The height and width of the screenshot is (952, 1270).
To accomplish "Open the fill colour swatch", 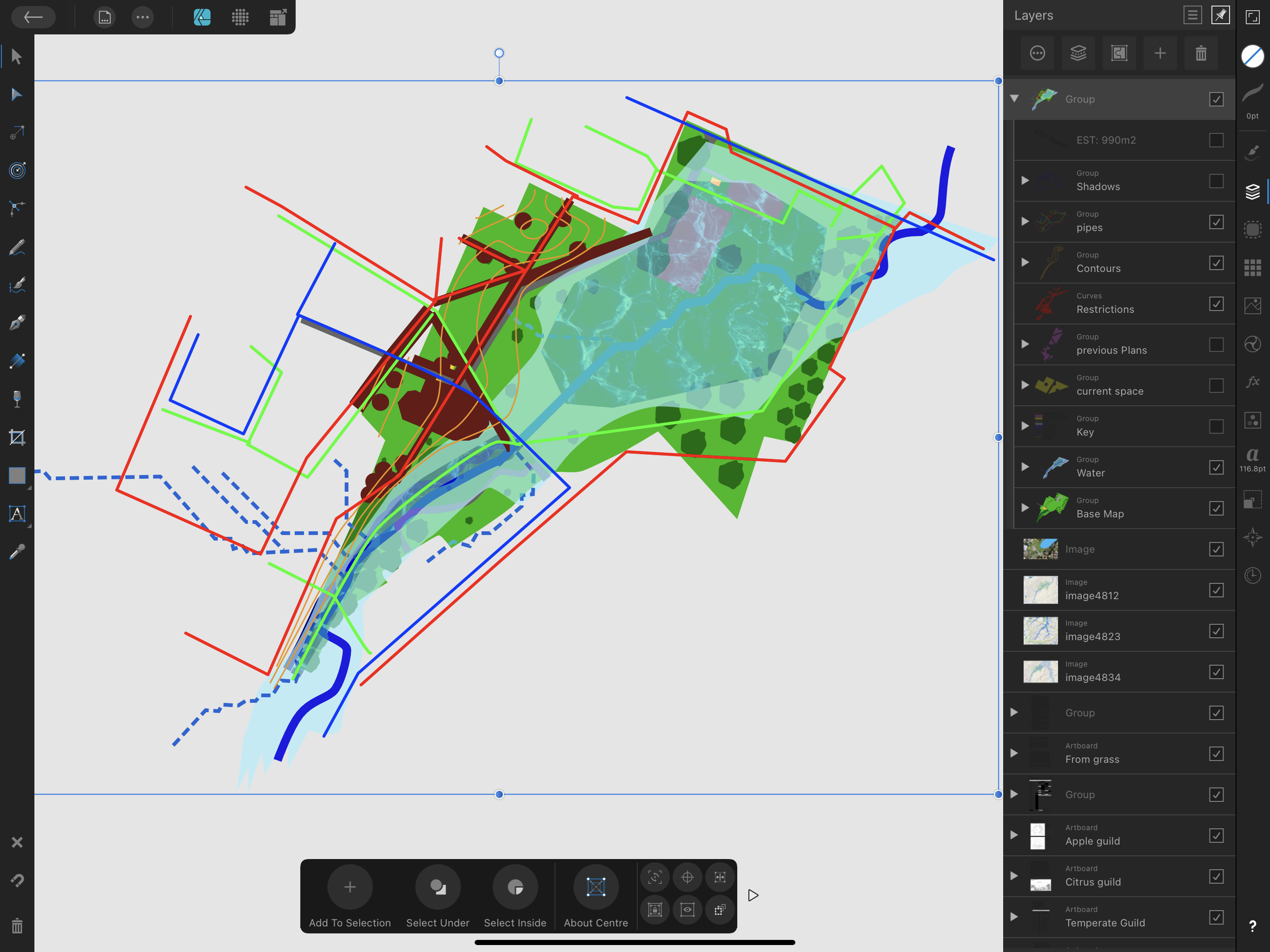I will [1252, 56].
